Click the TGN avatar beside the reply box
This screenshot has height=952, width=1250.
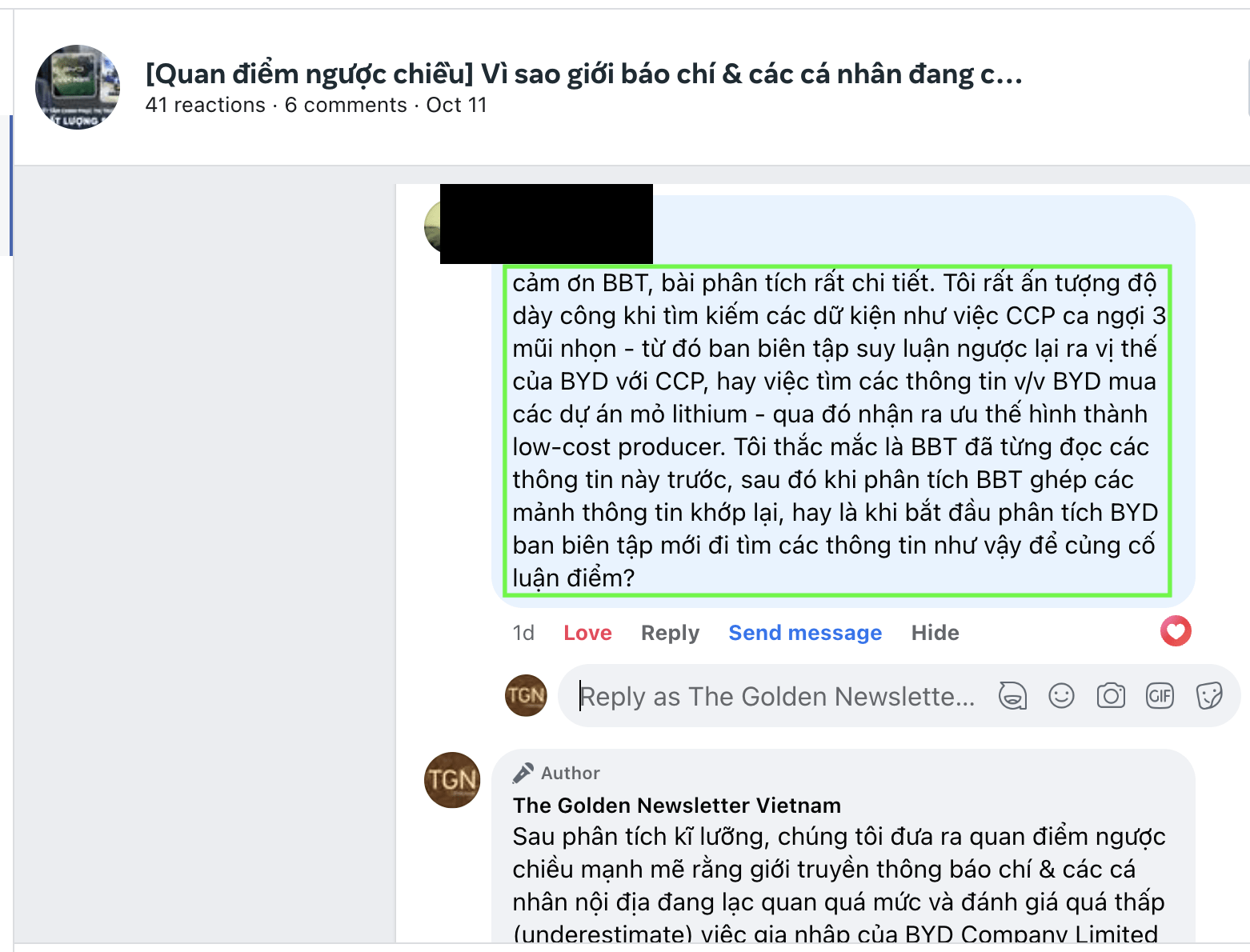click(526, 695)
